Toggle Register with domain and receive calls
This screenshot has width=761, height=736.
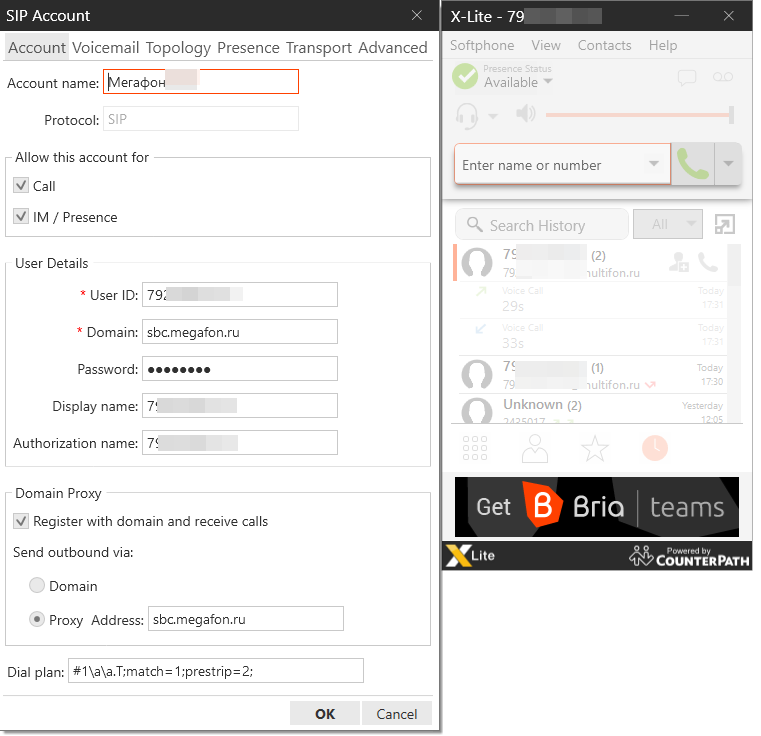click(x=21, y=521)
